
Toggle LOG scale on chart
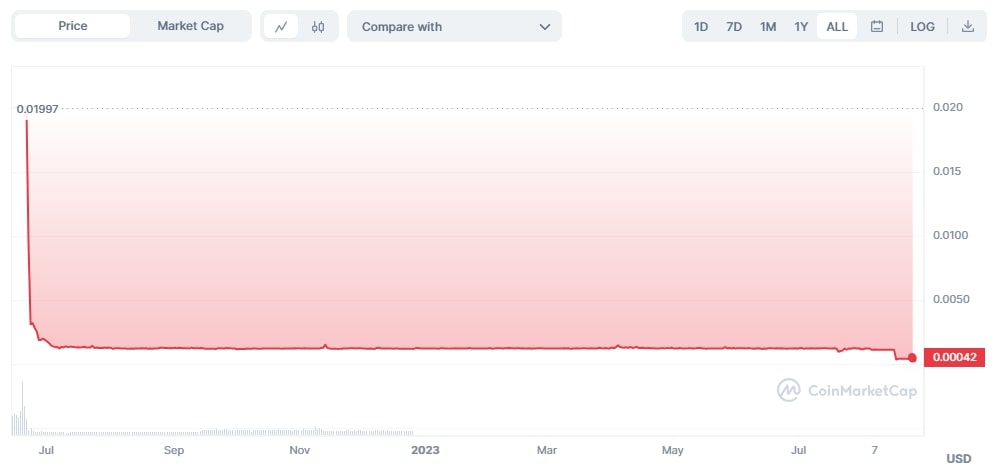coord(922,27)
